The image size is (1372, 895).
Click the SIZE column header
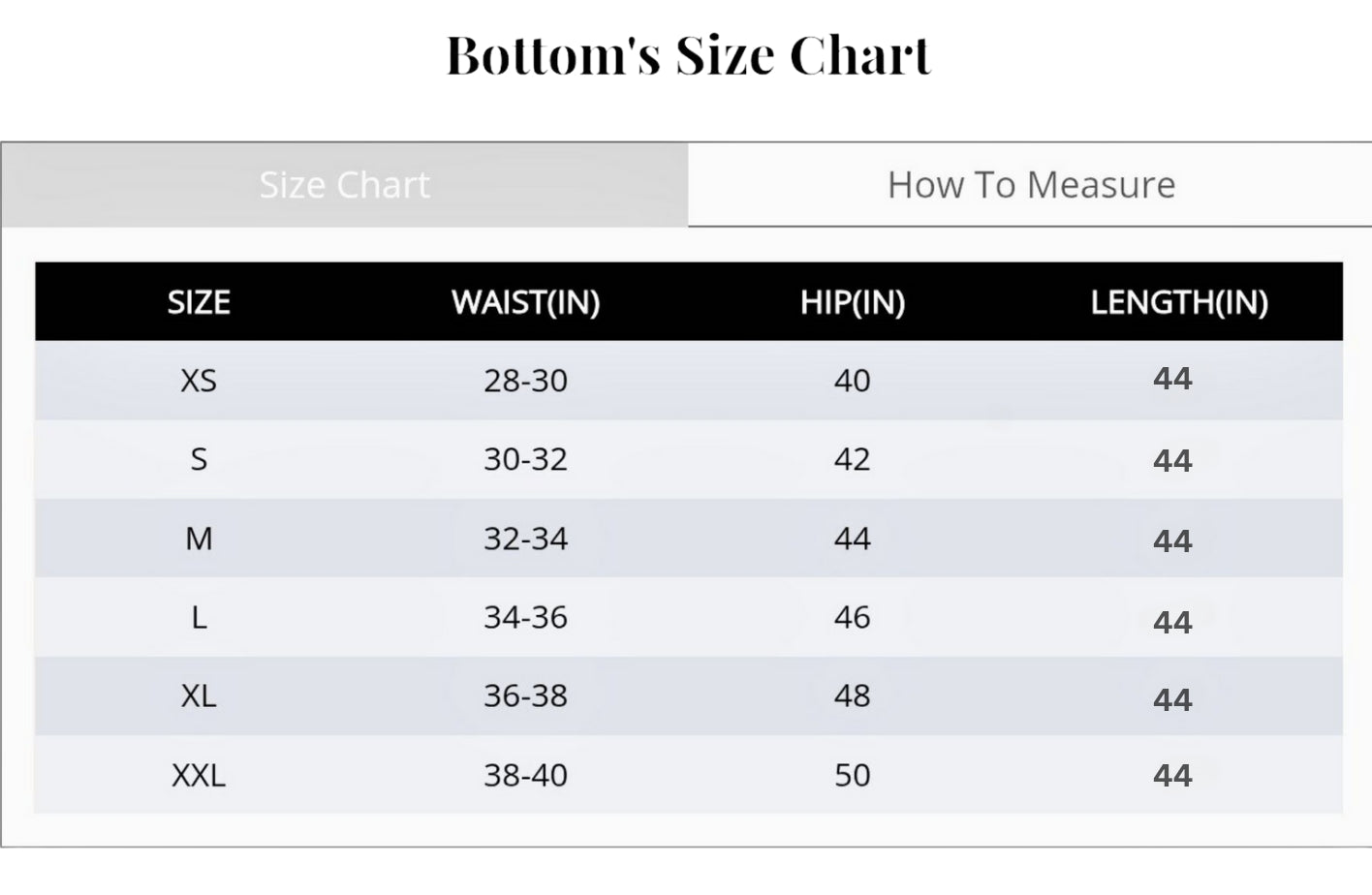click(x=199, y=302)
